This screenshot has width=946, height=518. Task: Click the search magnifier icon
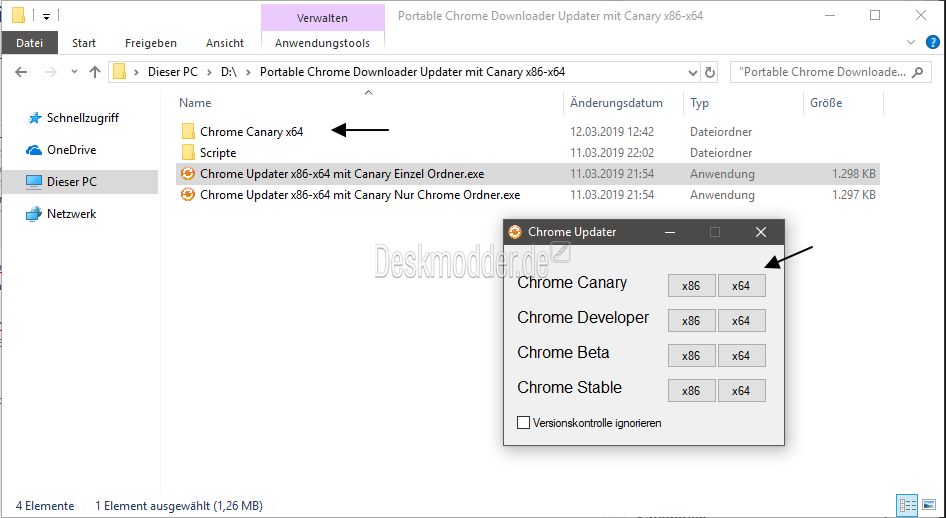coord(918,72)
